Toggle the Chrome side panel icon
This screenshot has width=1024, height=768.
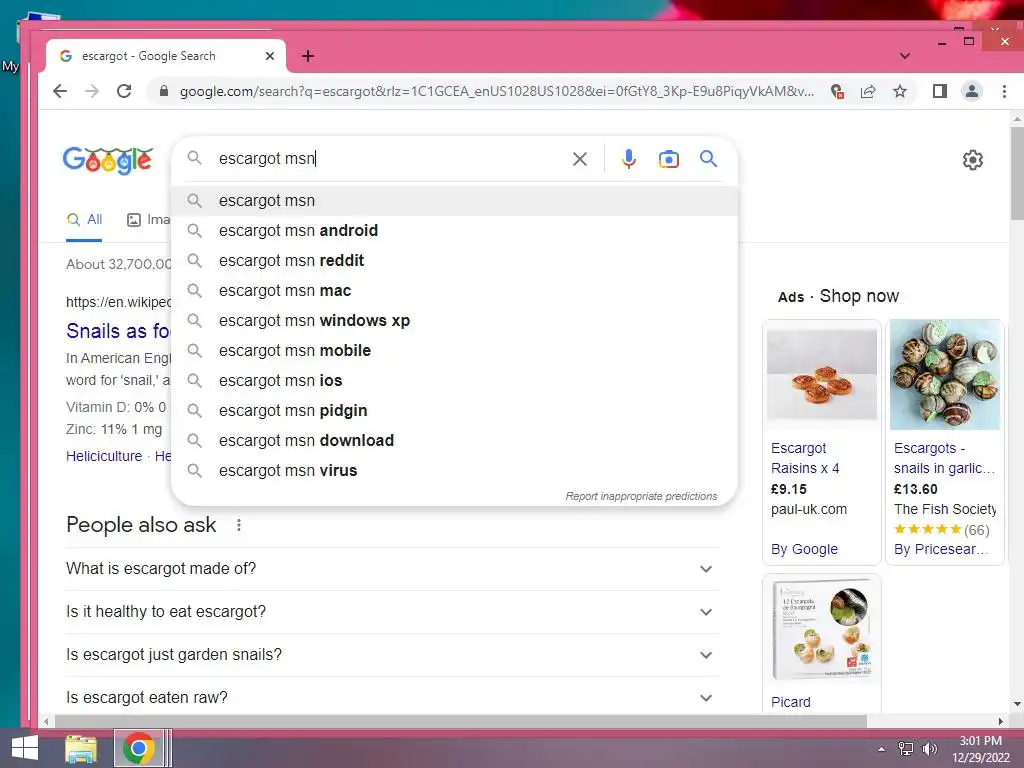940,91
